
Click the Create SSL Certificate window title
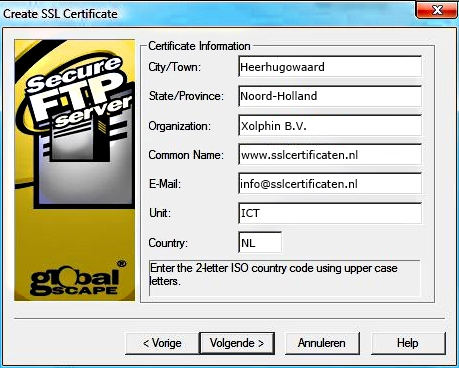coord(60,14)
